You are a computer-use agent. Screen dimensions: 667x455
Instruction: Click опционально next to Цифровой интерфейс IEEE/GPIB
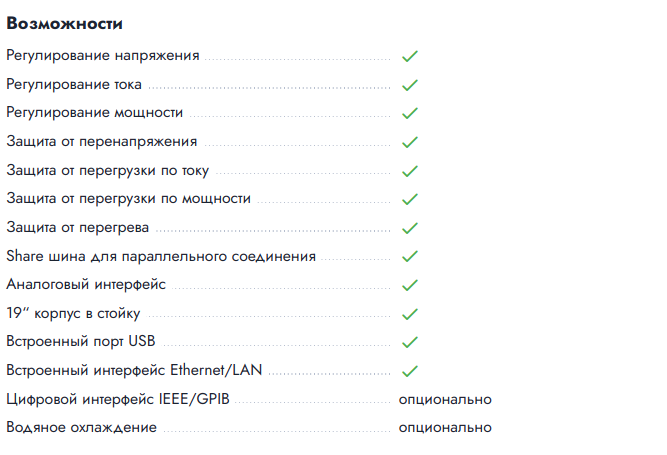(445, 399)
